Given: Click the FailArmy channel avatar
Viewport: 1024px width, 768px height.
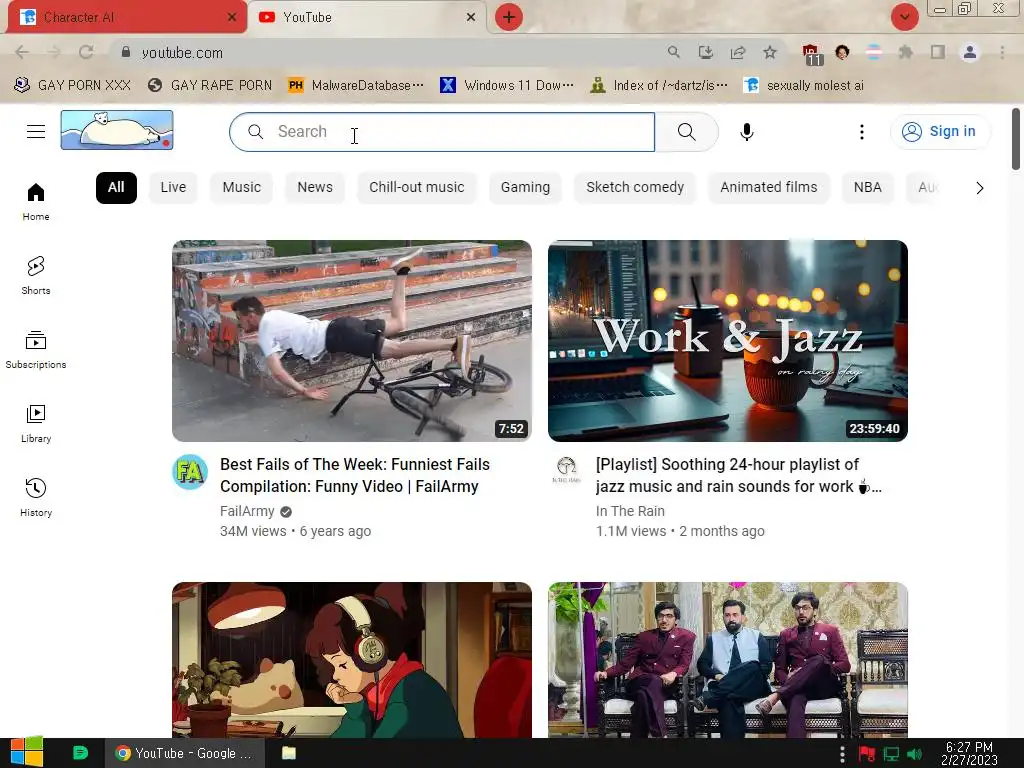Looking at the screenshot, I should point(190,472).
